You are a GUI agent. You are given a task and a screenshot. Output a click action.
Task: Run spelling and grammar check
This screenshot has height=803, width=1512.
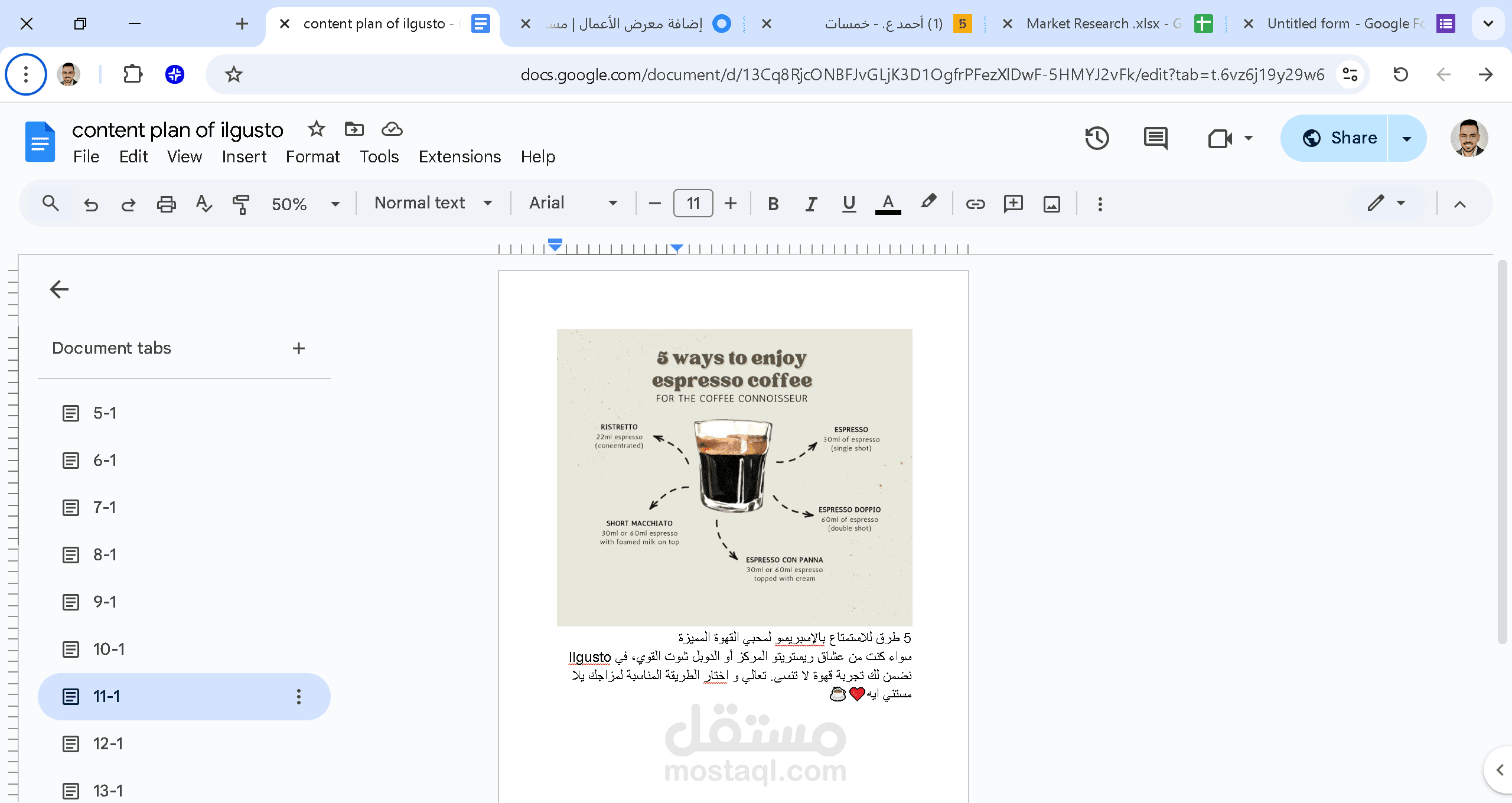tap(204, 204)
